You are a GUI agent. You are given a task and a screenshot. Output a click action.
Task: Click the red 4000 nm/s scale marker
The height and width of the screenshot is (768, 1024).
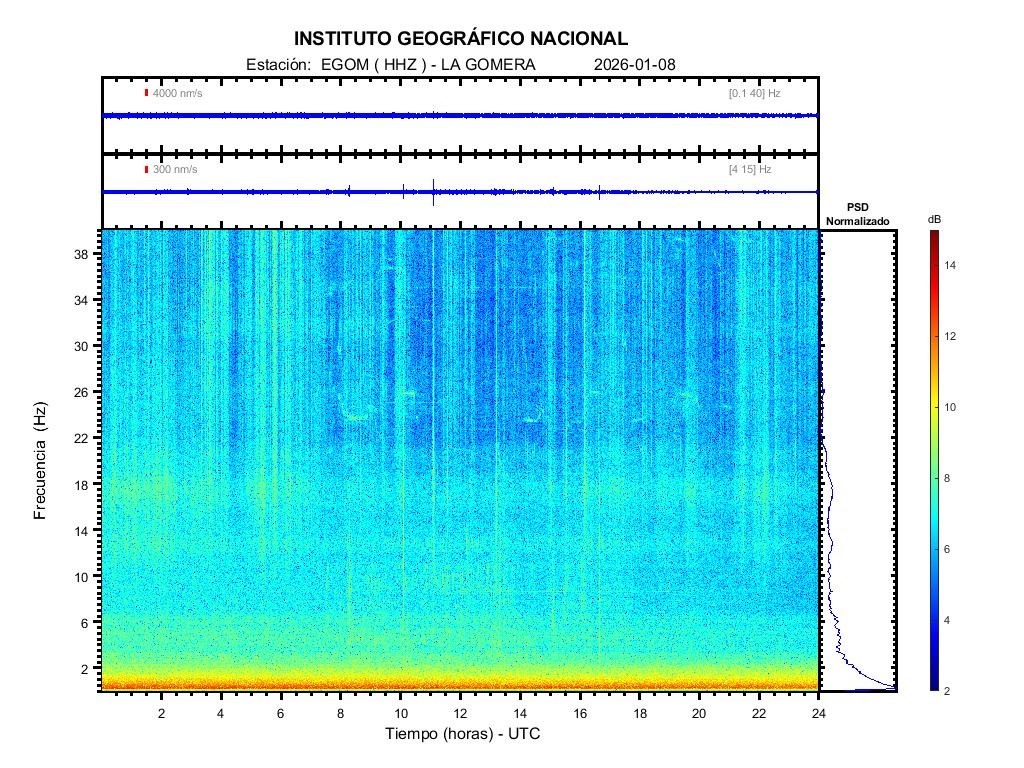[x=147, y=93]
